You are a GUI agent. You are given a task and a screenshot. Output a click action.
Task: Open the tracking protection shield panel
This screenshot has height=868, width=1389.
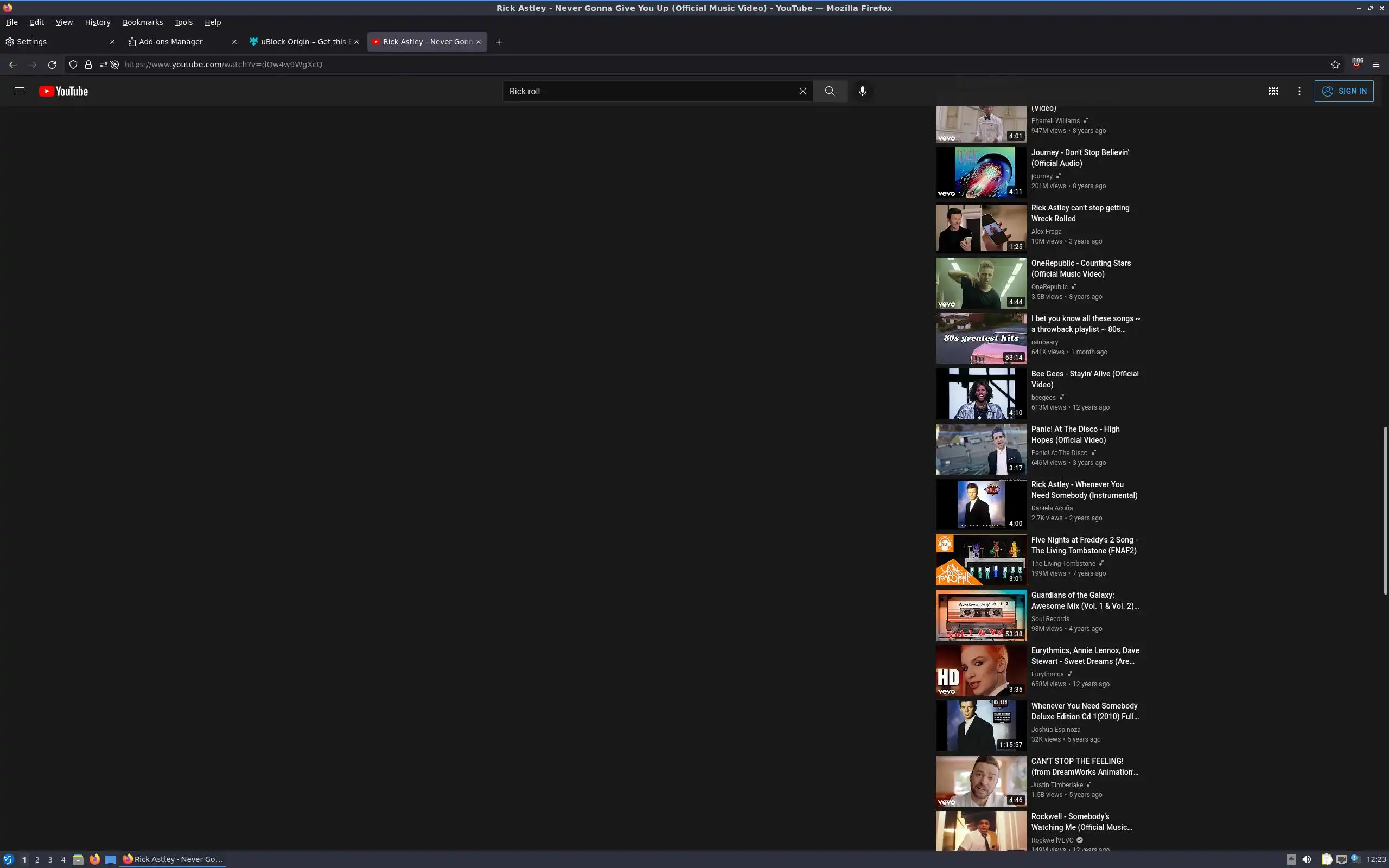point(73,65)
